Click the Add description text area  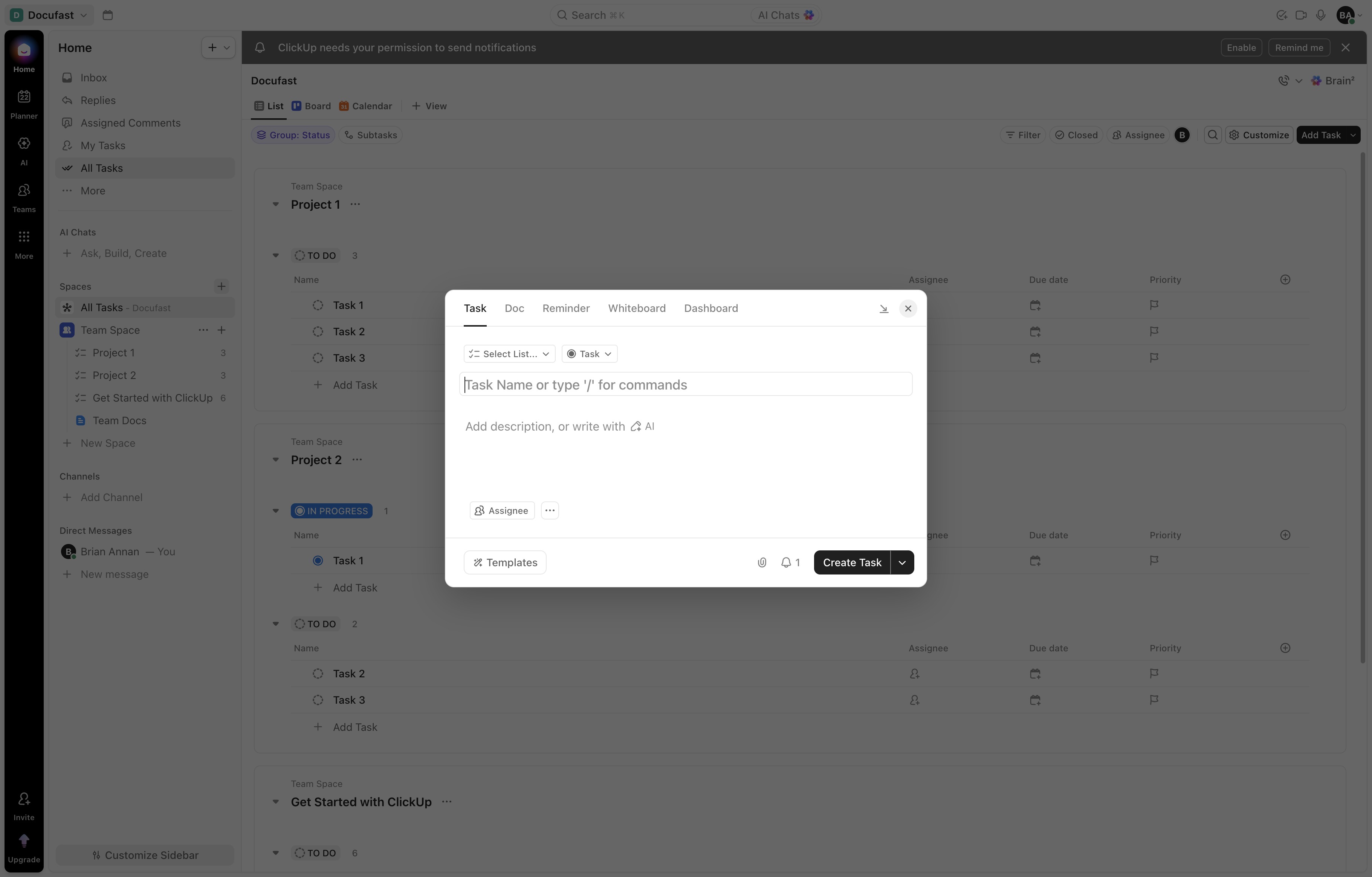pyautogui.click(x=685, y=427)
